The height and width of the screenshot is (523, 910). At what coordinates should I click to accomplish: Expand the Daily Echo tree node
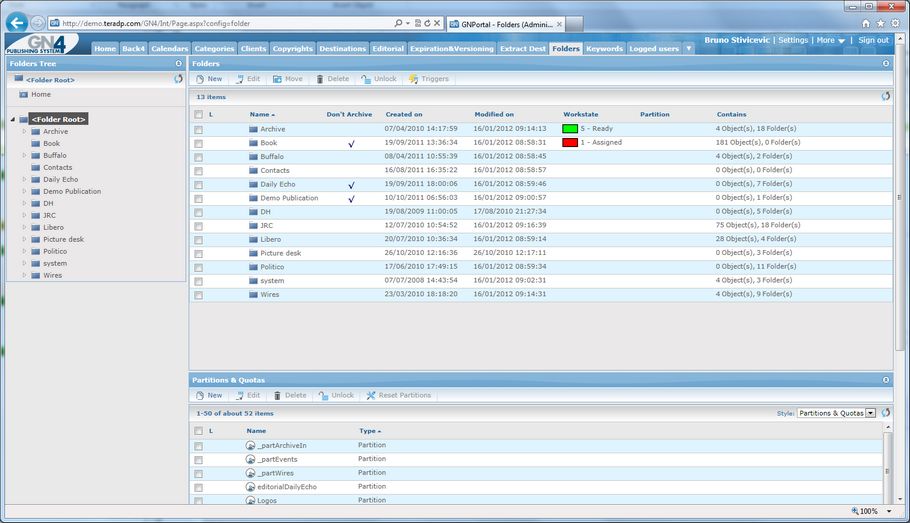pos(24,179)
